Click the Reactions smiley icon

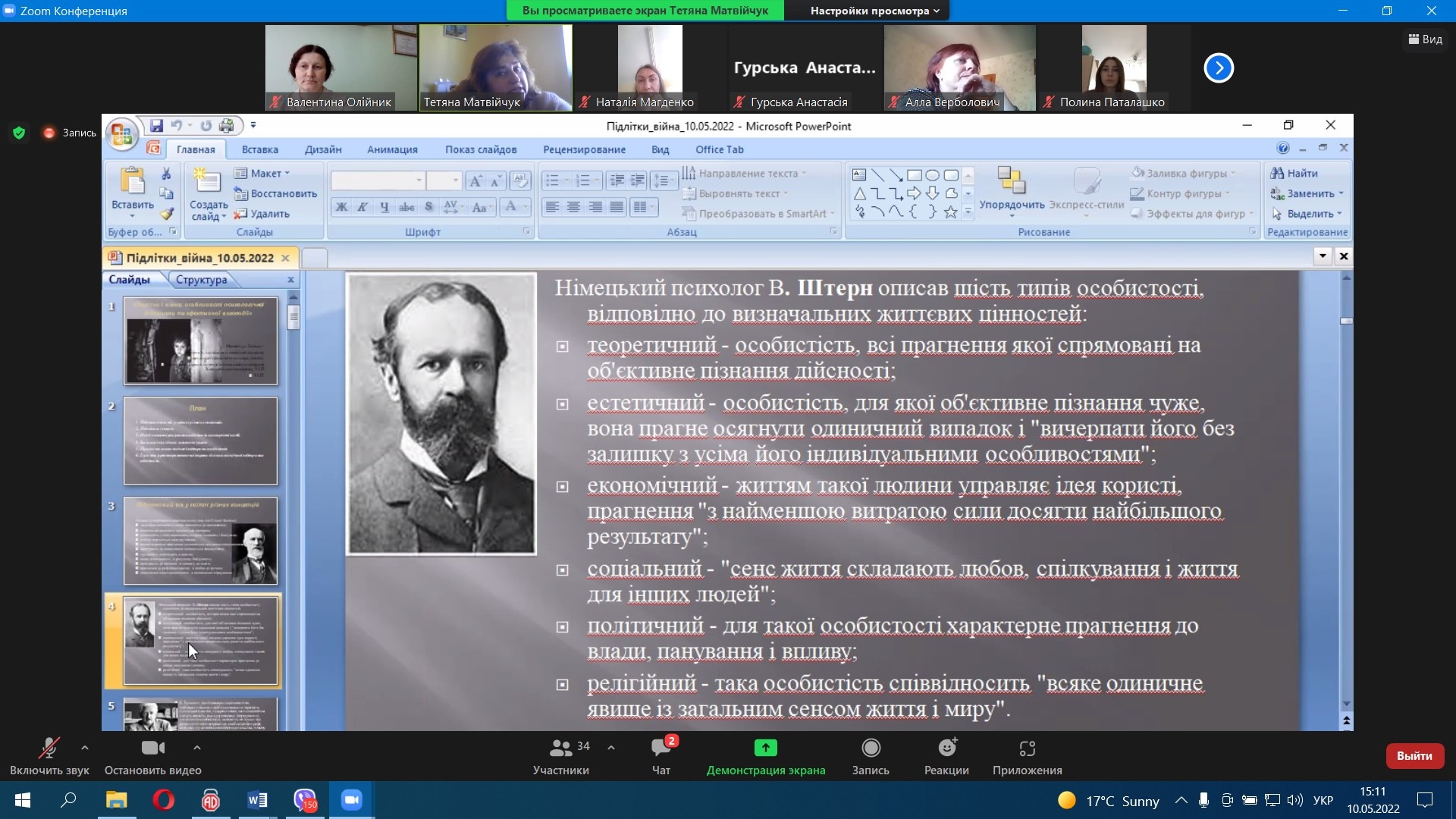tap(946, 748)
